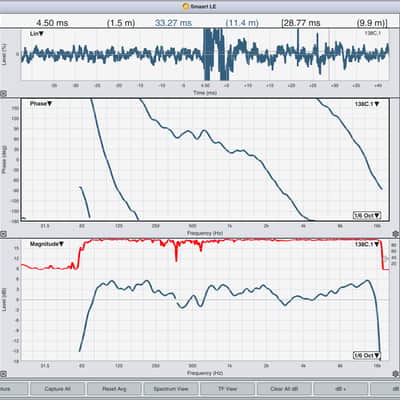Open the 1/6 Oct smoothing dropdown in Magnitude plot
Viewport: 400px width, 400px height.
click(367, 356)
